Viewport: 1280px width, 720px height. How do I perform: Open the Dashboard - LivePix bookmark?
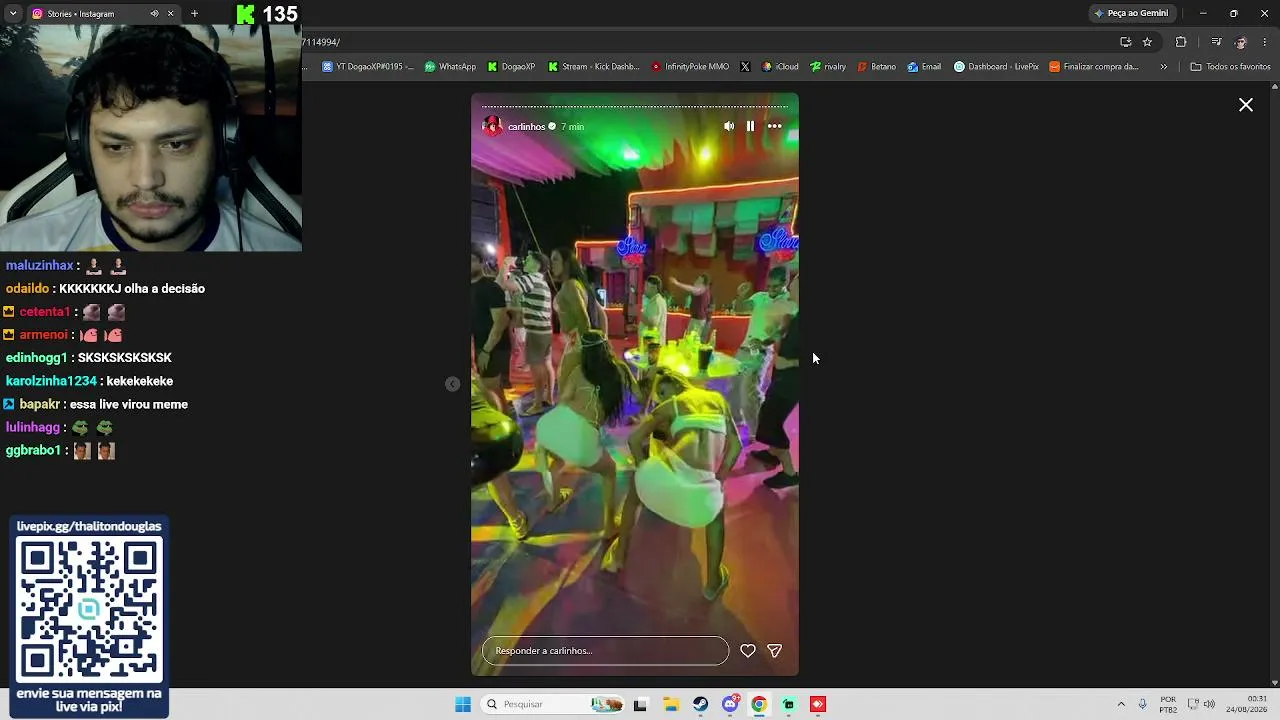(x=996, y=67)
